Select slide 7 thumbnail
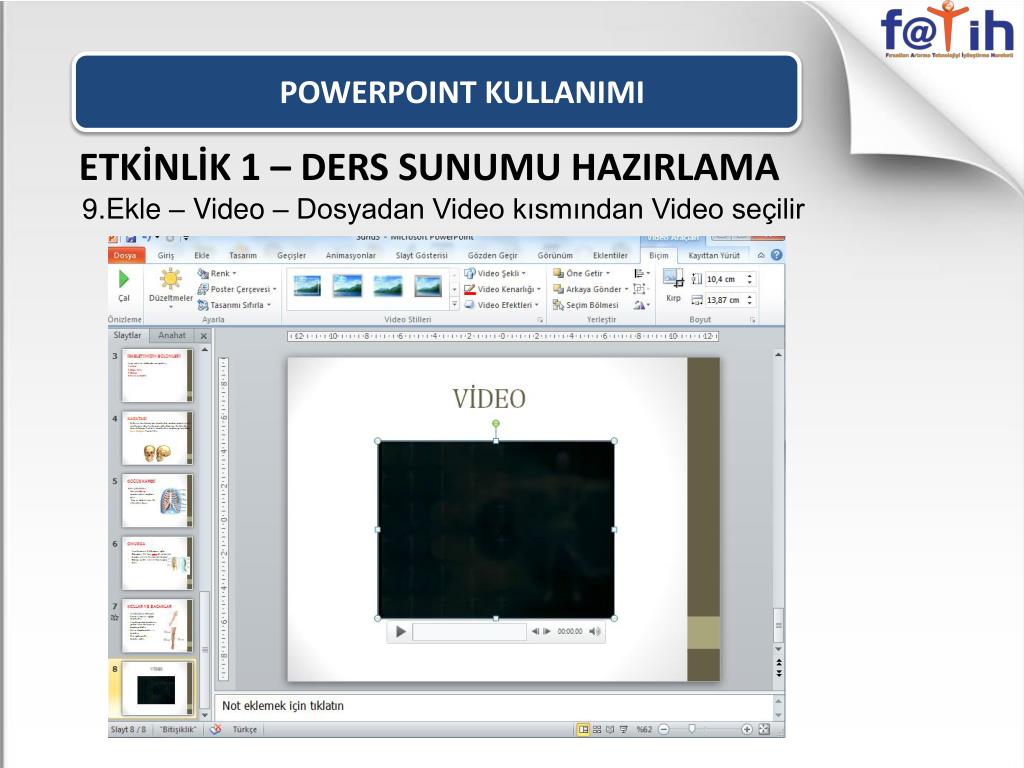The width and height of the screenshot is (1024, 768). (x=157, y=626)
